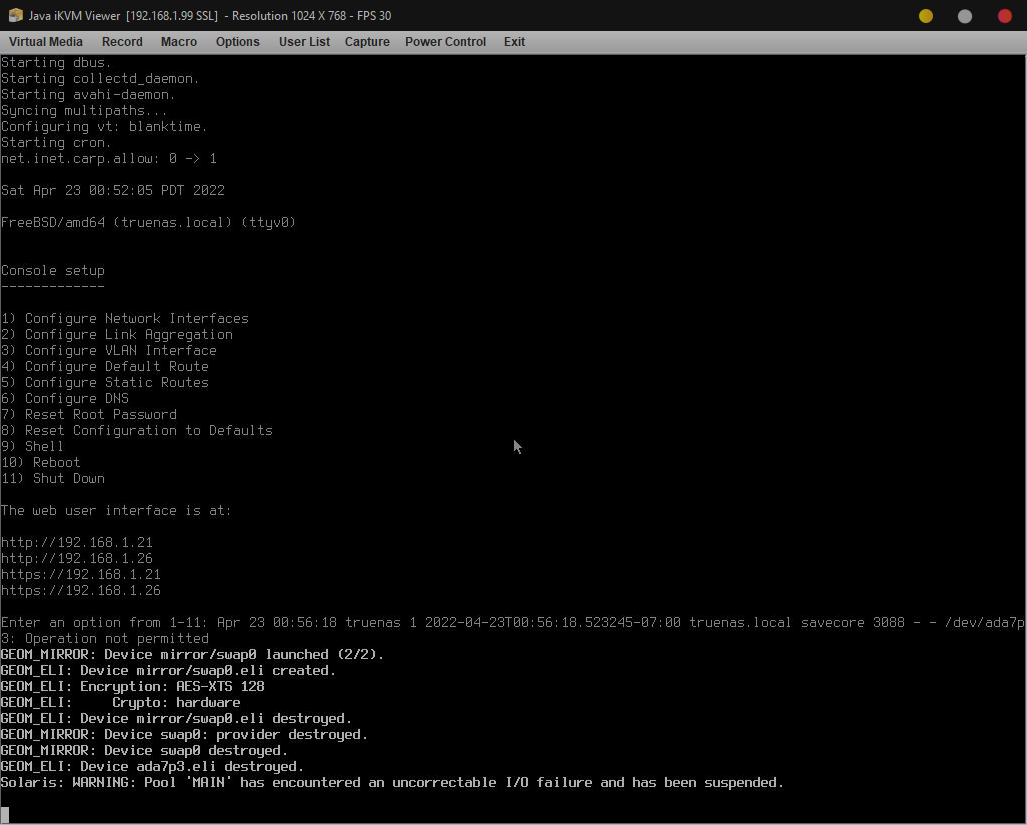
Task: Click the '9) Shell' console option
Action: coord(32,447)
